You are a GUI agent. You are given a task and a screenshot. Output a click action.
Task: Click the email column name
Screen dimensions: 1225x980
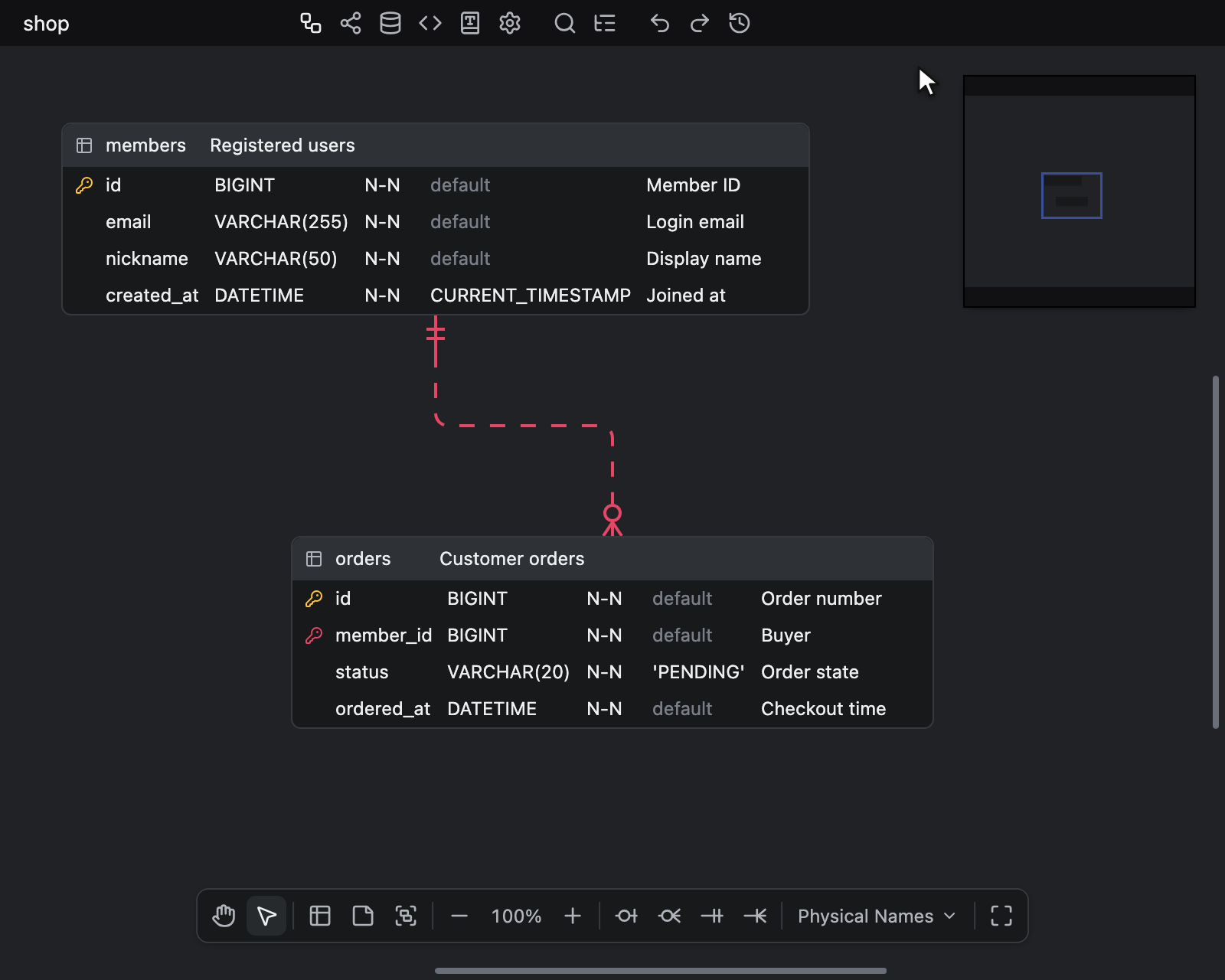click(128, 222)
